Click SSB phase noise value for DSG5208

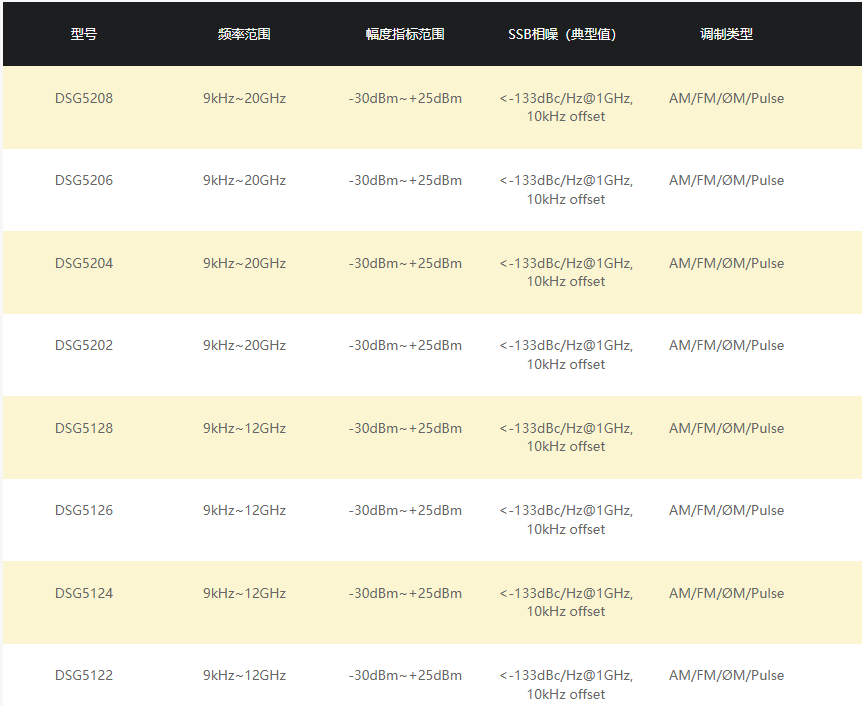point(566,107)
